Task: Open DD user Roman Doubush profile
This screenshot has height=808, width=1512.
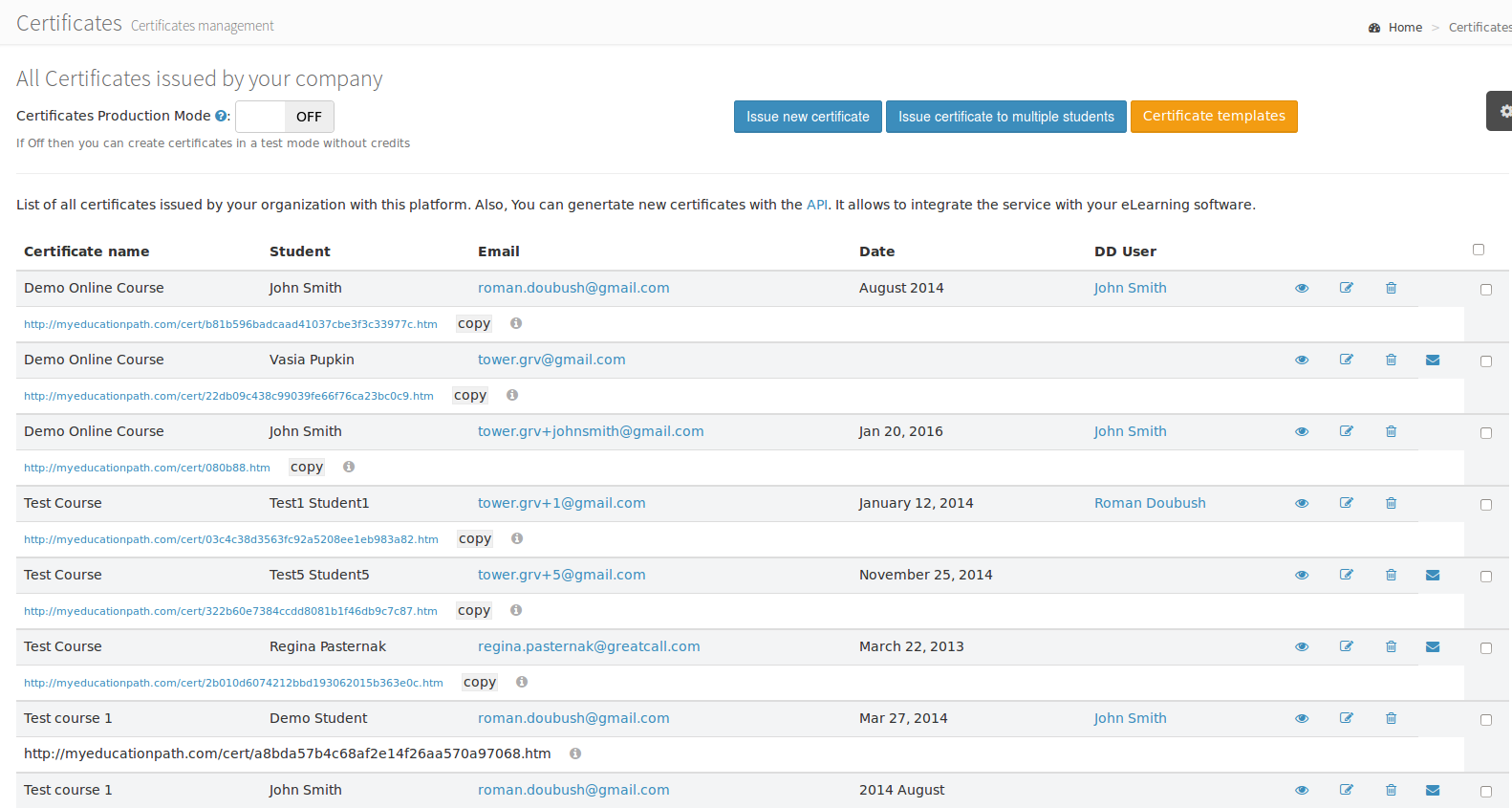Action: (1149, 503)
